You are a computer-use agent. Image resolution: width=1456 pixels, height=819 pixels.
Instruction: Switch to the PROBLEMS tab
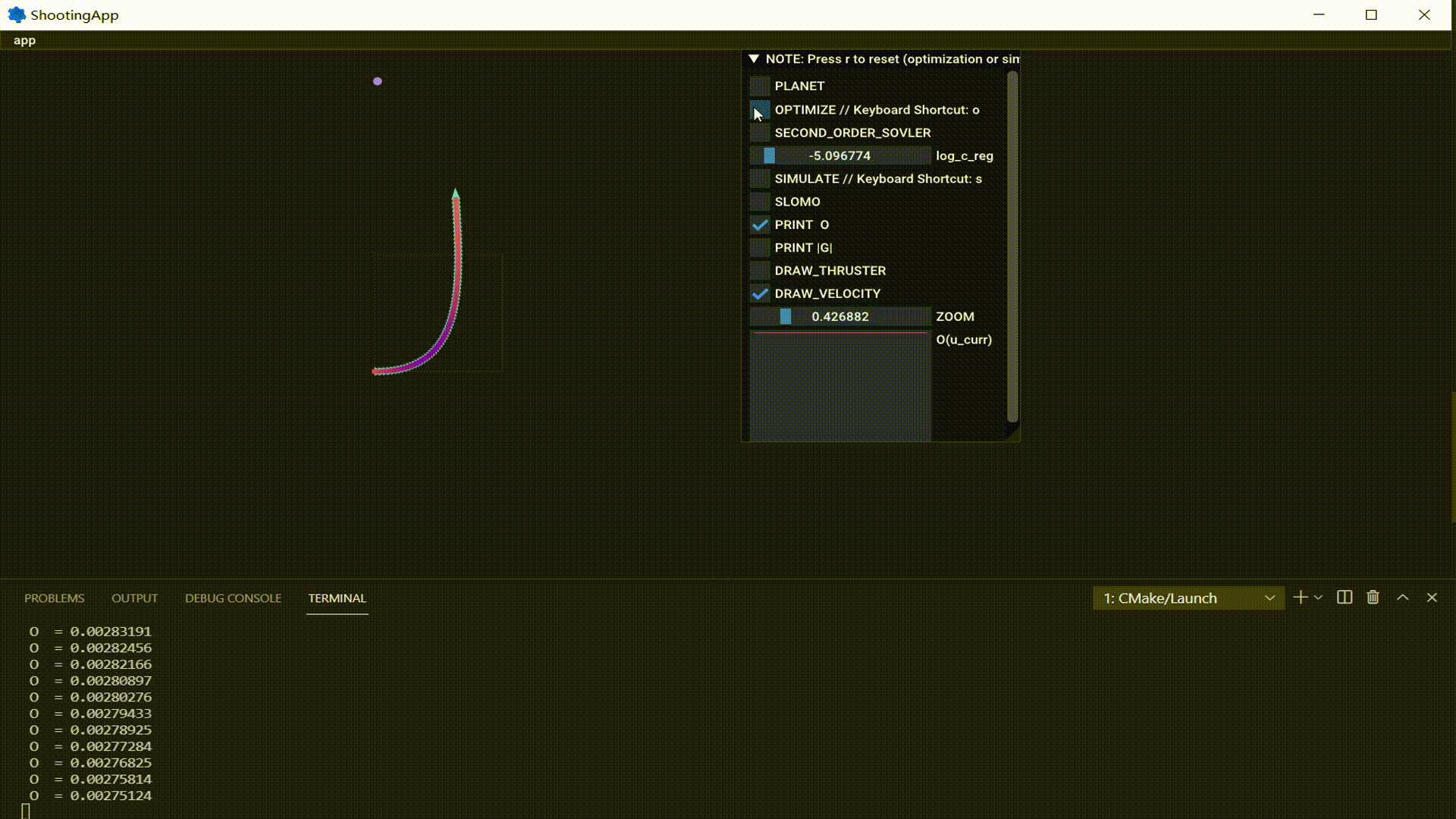click(x=54, y=598)
